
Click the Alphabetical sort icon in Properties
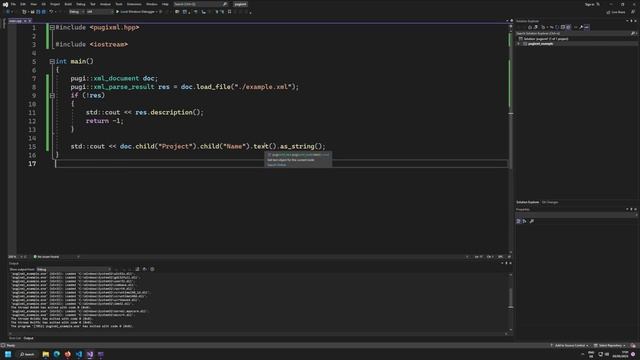[524, 221]
